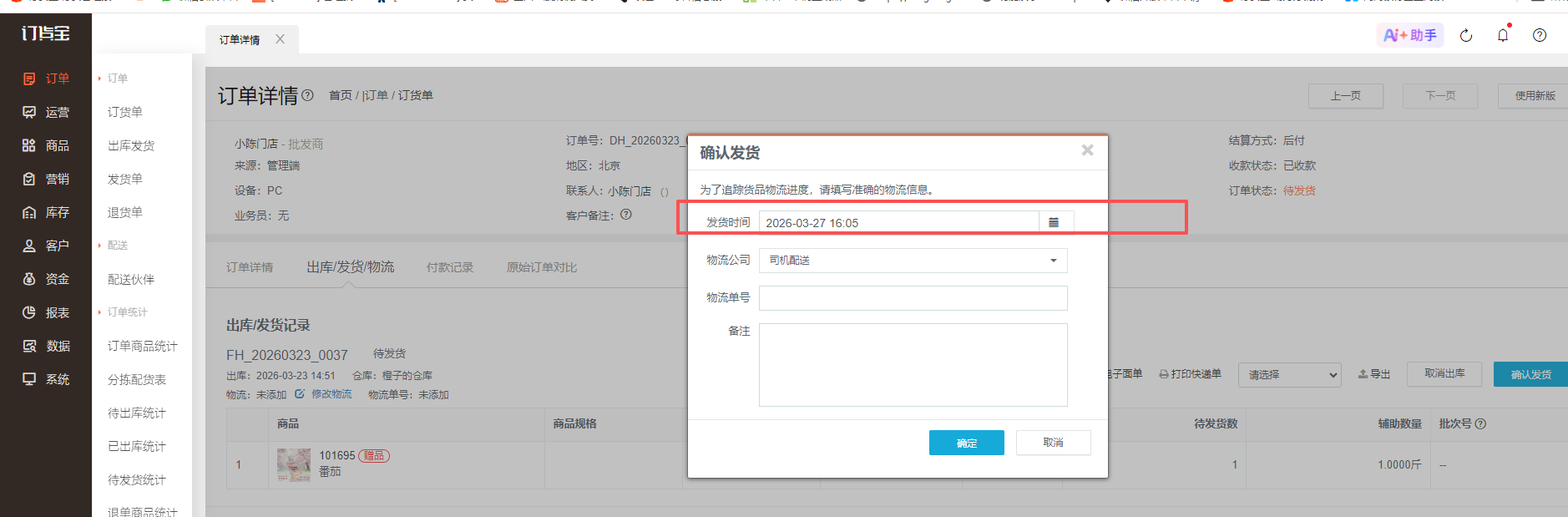
Task: Open the AI+助手 assistant
Action: point(1410,35)
